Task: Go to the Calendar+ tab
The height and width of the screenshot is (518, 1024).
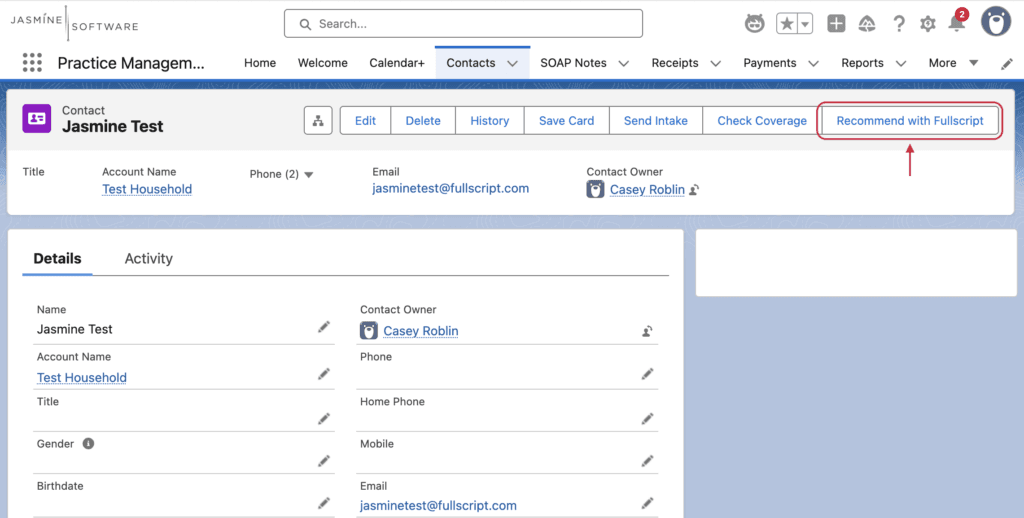Action: pyautogui.click(x=397, y=63)
